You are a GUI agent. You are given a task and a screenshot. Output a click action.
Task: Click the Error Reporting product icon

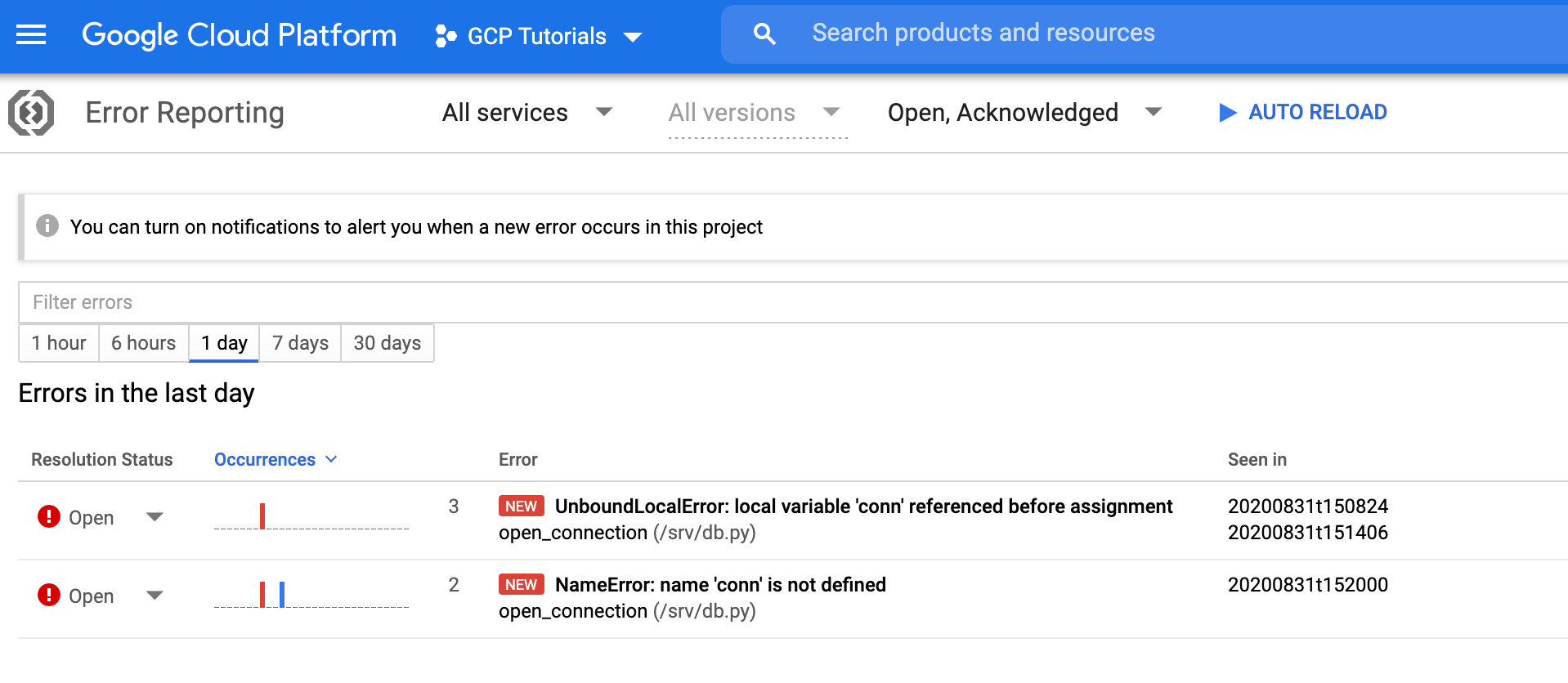(31, 113)
